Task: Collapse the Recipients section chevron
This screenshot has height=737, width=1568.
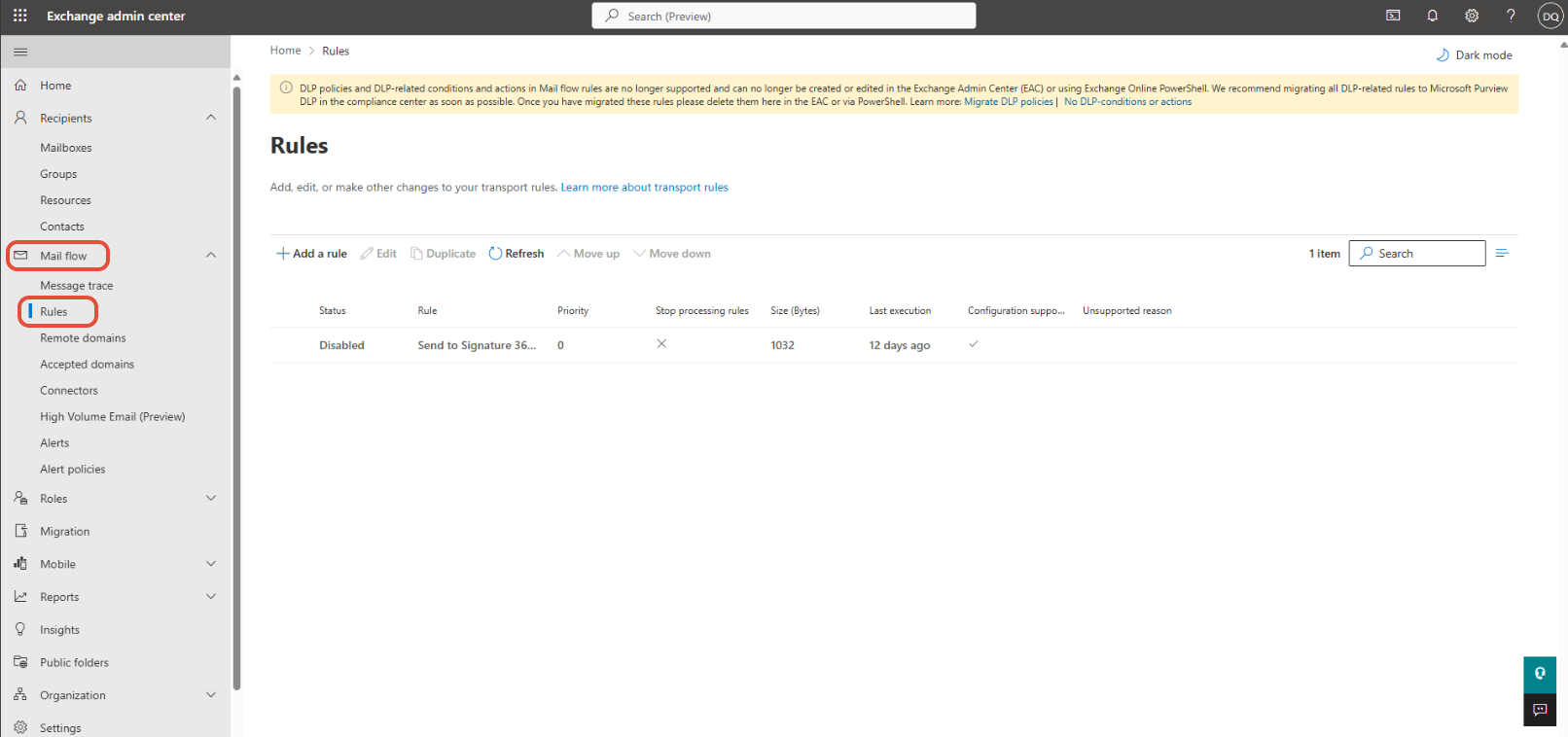Action: tap(211, 118)
